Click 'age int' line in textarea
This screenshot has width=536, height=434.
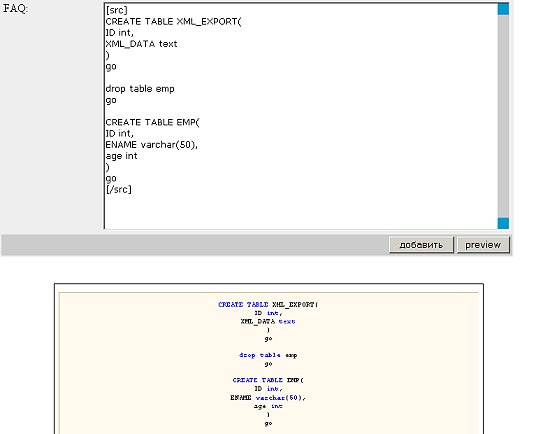point(121,156)
